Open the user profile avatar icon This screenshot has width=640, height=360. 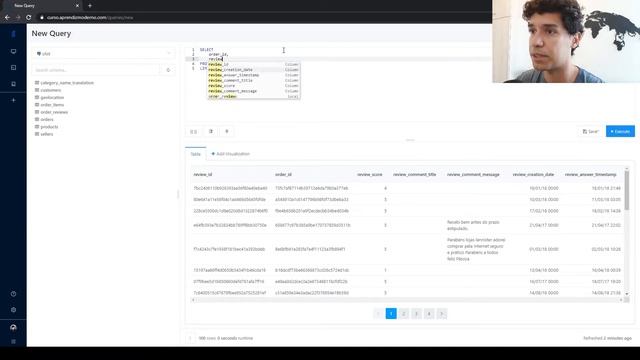13,327
